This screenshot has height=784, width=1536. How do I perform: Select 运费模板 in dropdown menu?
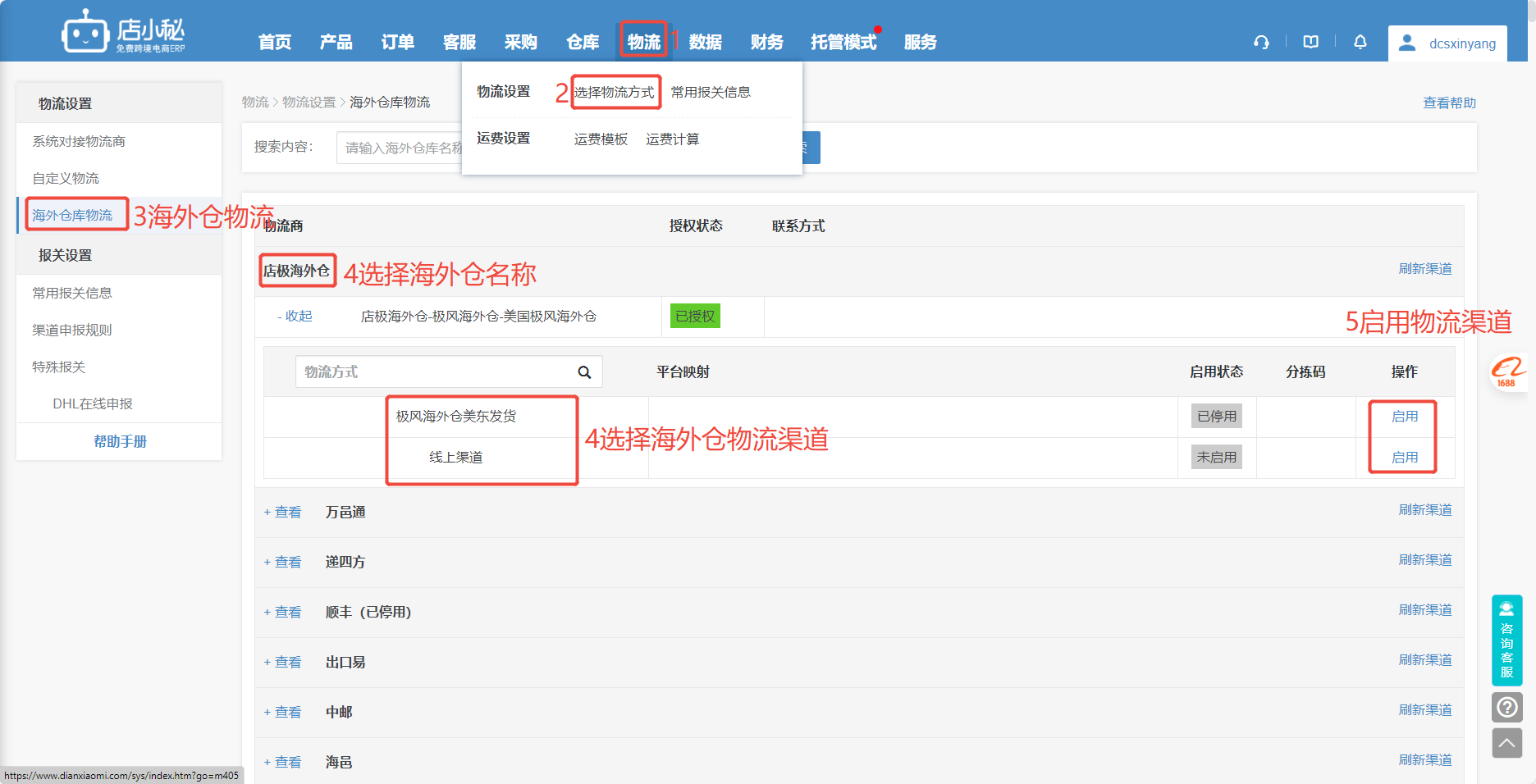(x=601, y=139)
